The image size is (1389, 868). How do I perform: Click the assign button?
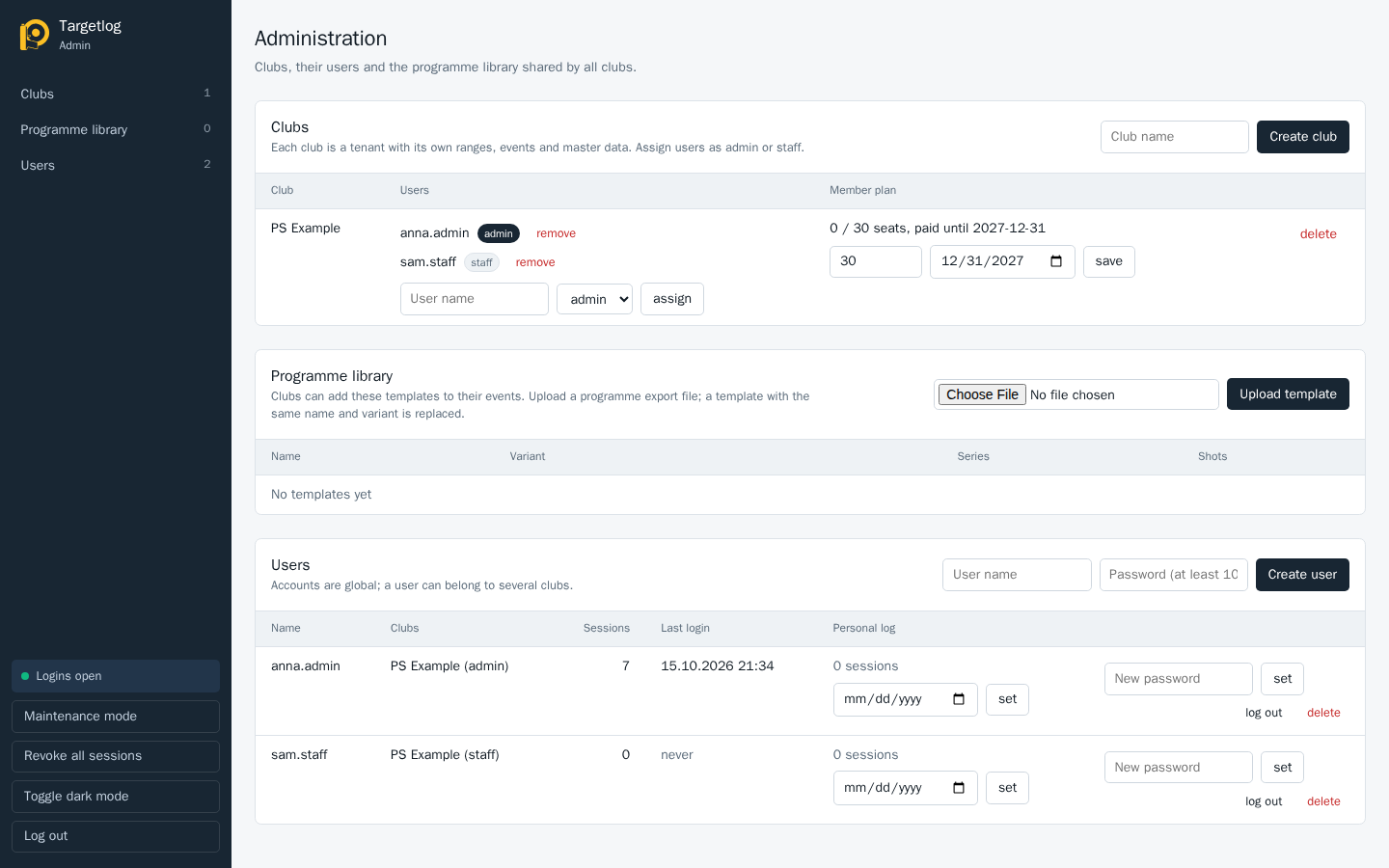(672, 299)
